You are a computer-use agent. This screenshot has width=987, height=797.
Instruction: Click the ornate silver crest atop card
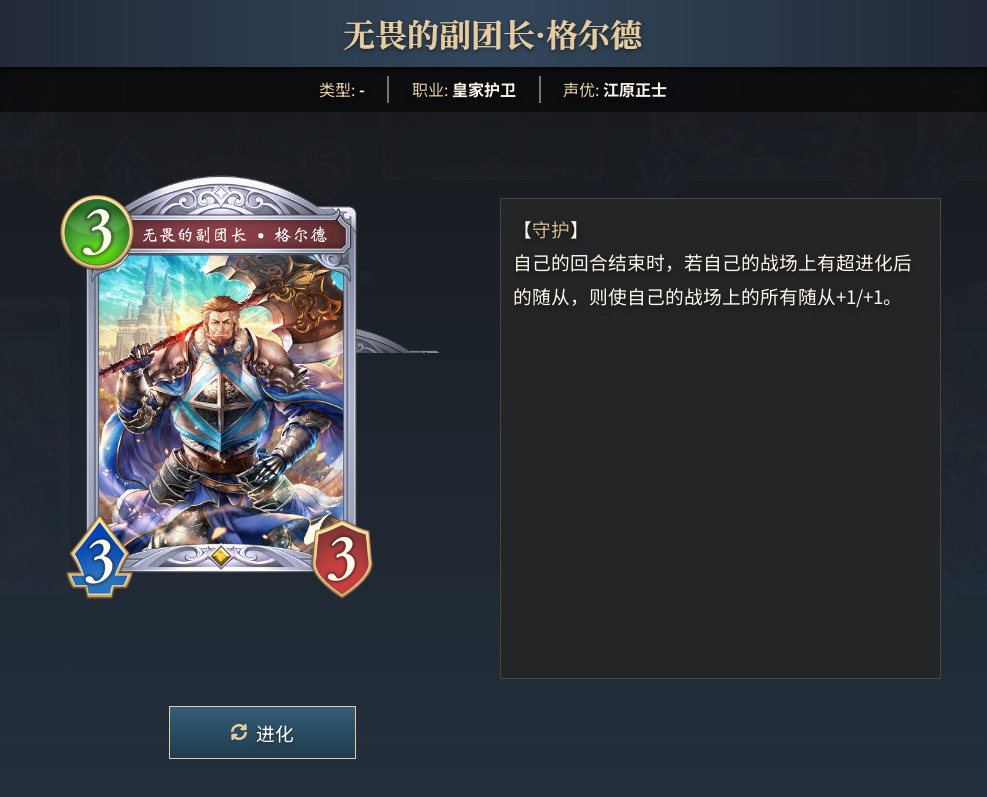click(x=220, y=198)
